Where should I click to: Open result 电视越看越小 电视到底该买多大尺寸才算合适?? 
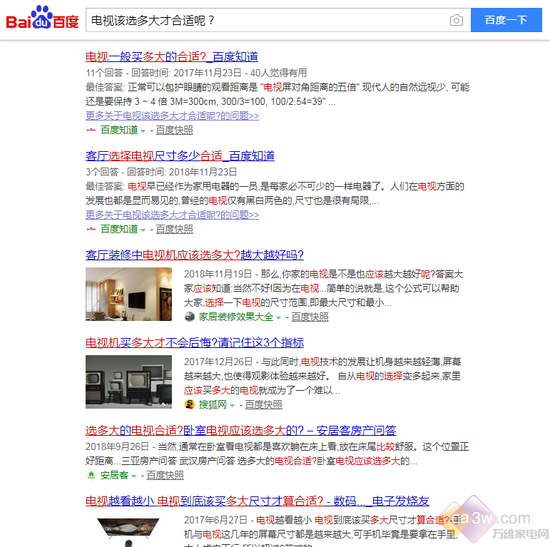pos(257,501)
